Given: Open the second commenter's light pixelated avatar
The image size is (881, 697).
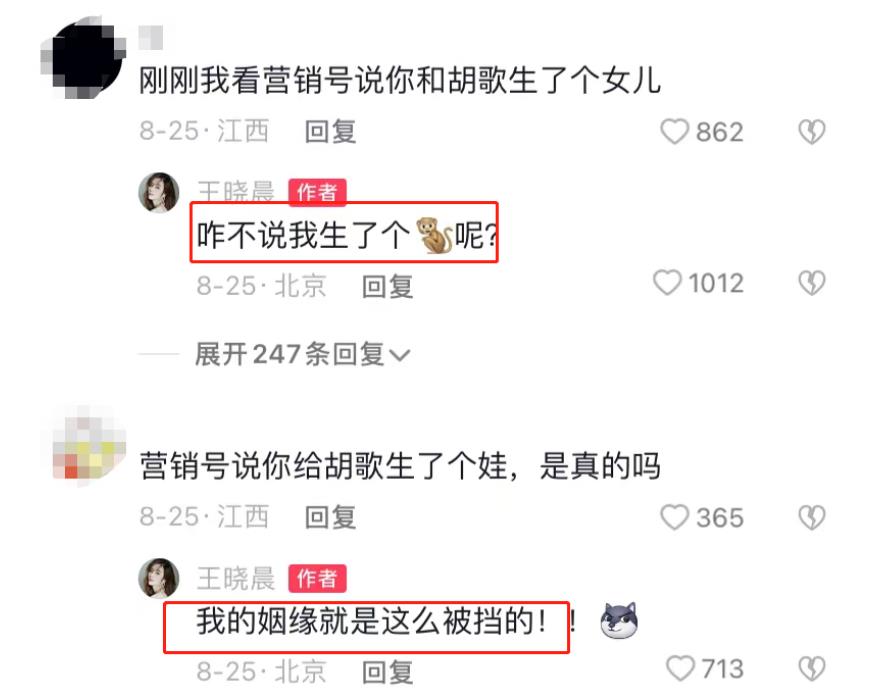Looking at the screenshot, I should [x=87, y=447].
